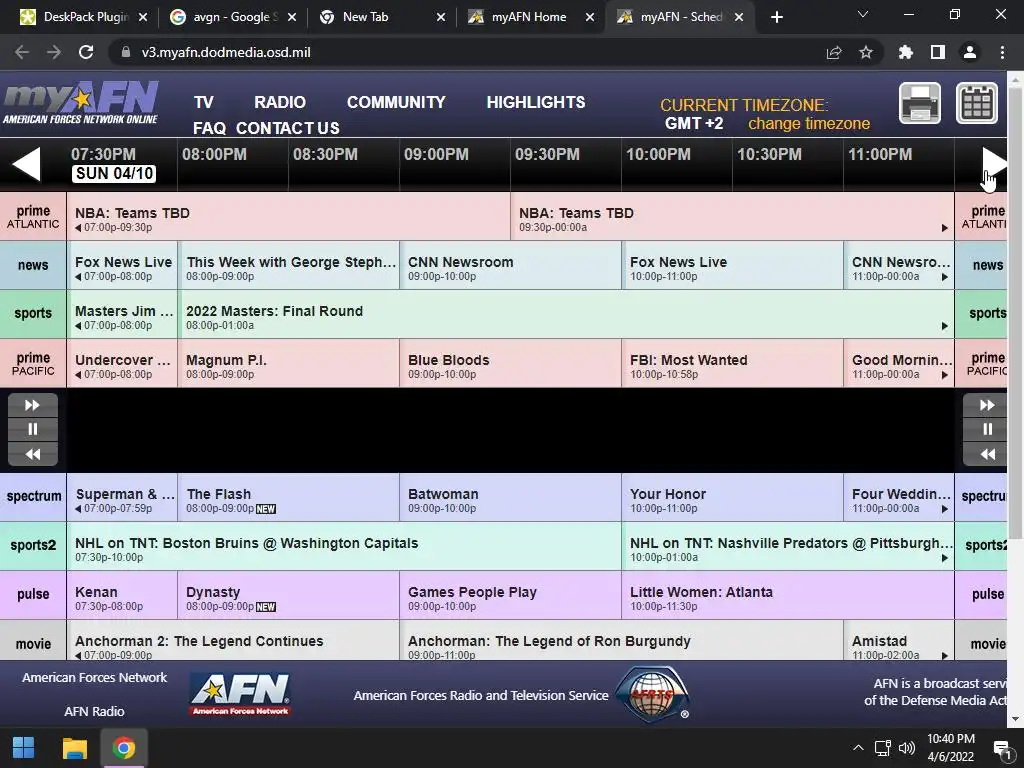Fast-forward with the left panel double arrow
The height and width of the screenshot is (768, 1024).
tap(33, 405)
